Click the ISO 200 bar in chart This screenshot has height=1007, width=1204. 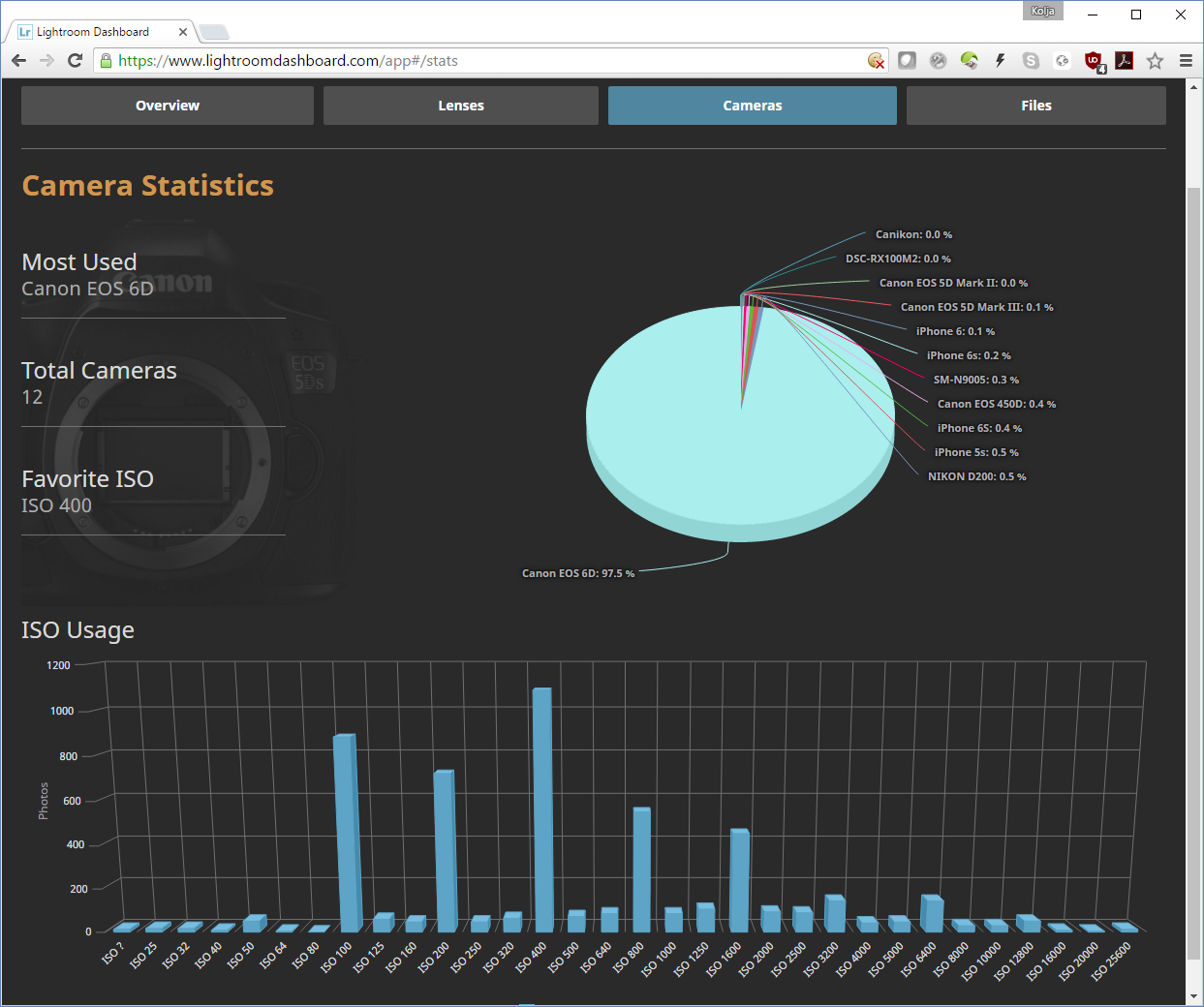click(x=445, y=851)
